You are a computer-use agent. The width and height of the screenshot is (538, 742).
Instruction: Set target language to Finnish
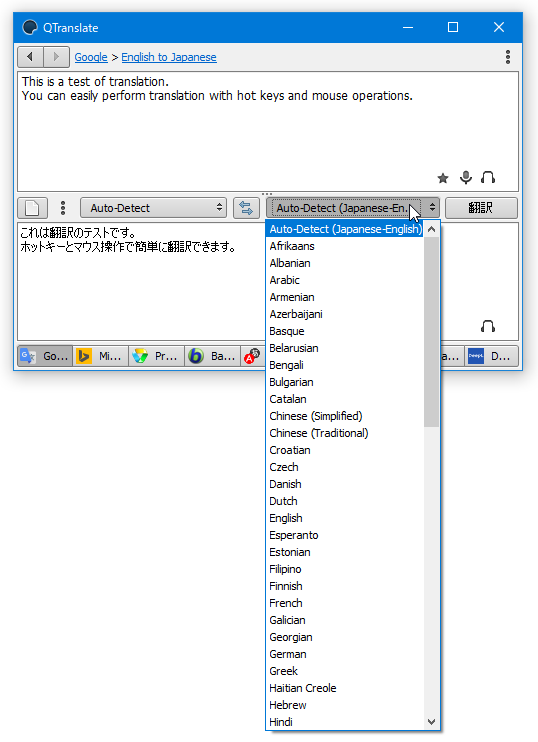point(344,587)
